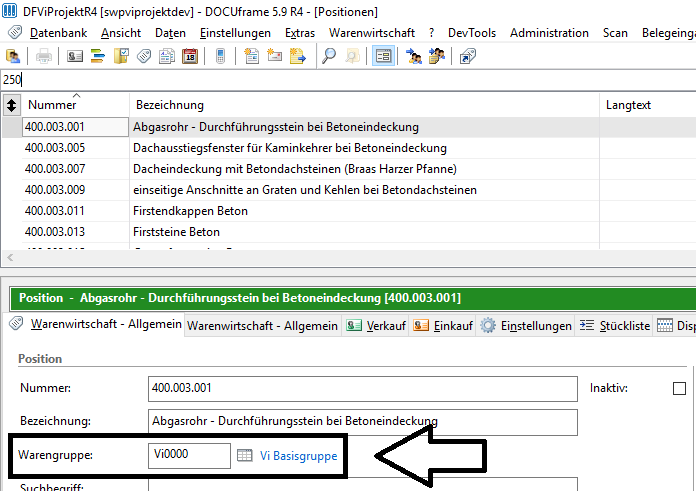The height and width of the screenshot is (491, 696).
Task: Click the new document with star icon
Action: click(251, 56)
